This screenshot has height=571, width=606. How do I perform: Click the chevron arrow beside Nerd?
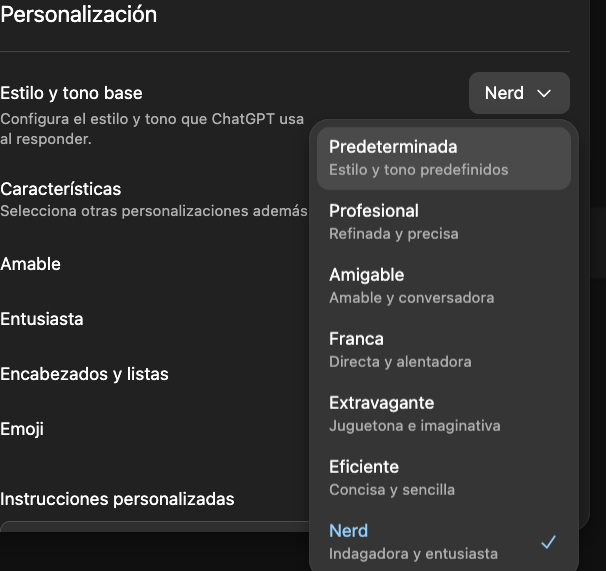(x=545, y=93)
